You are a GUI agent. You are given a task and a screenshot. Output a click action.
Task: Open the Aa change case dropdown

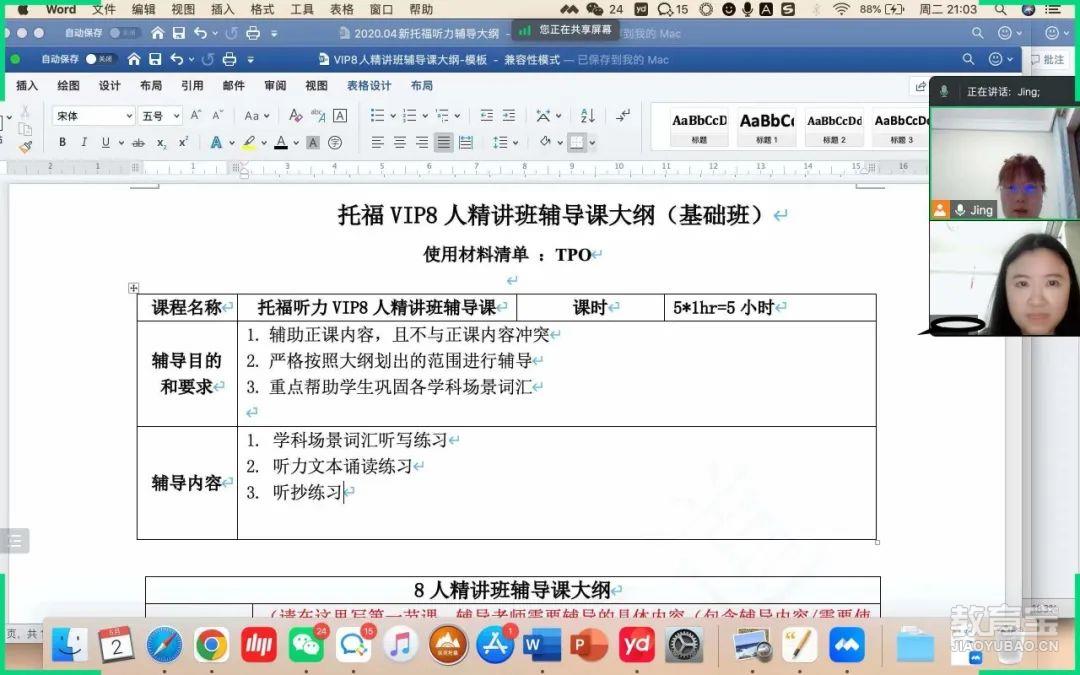pos(257,116)
